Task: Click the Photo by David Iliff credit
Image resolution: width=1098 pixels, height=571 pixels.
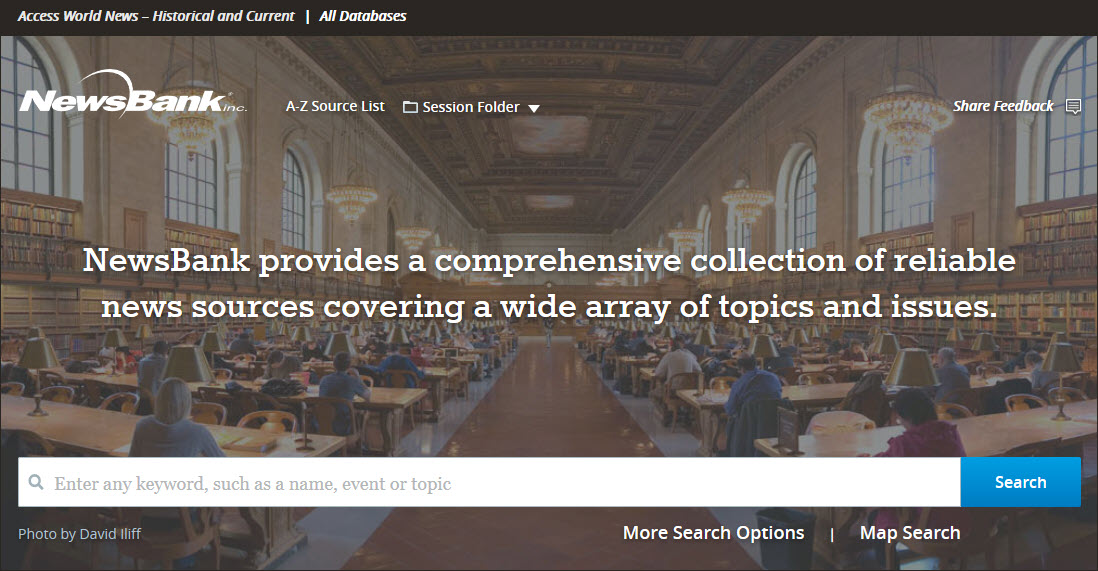Action: pos(79,534)
